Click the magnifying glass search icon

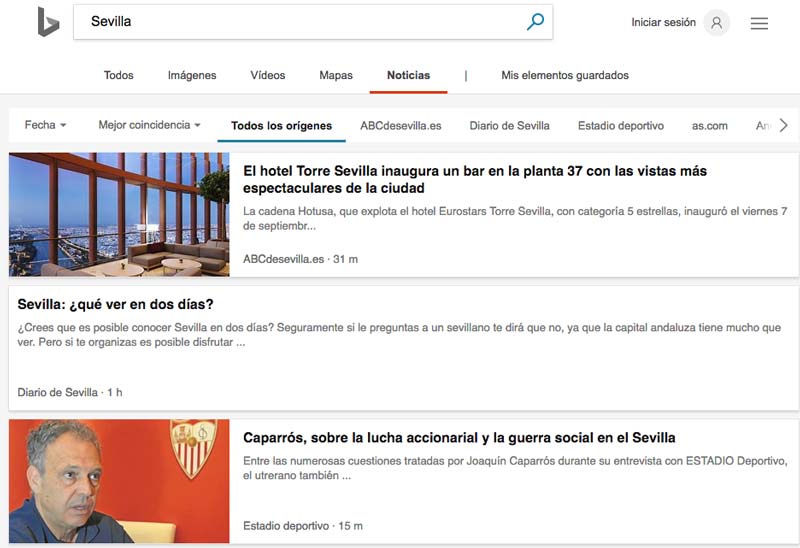point(535,22)
